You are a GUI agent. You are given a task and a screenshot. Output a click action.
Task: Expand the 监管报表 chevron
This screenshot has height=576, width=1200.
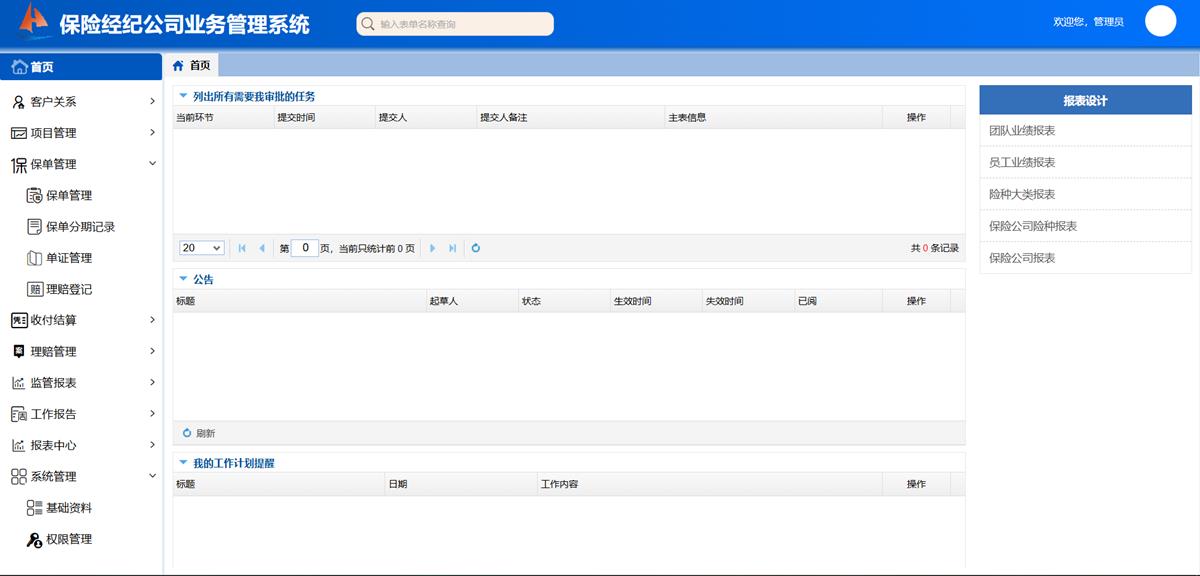point(152,383)
